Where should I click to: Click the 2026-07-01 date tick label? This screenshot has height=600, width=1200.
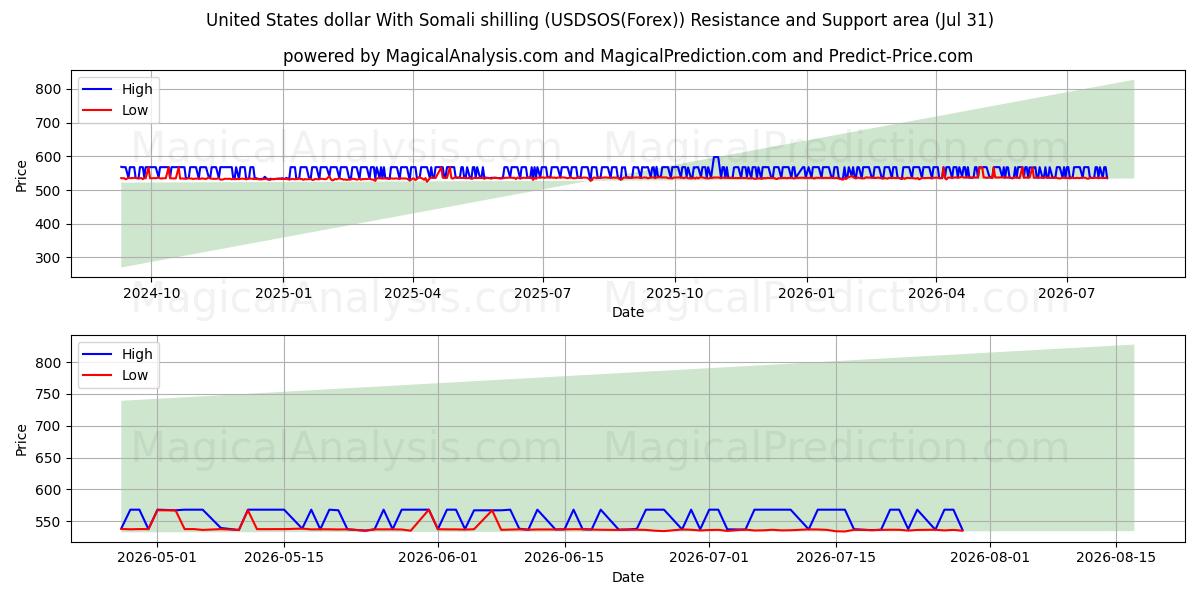709,559
